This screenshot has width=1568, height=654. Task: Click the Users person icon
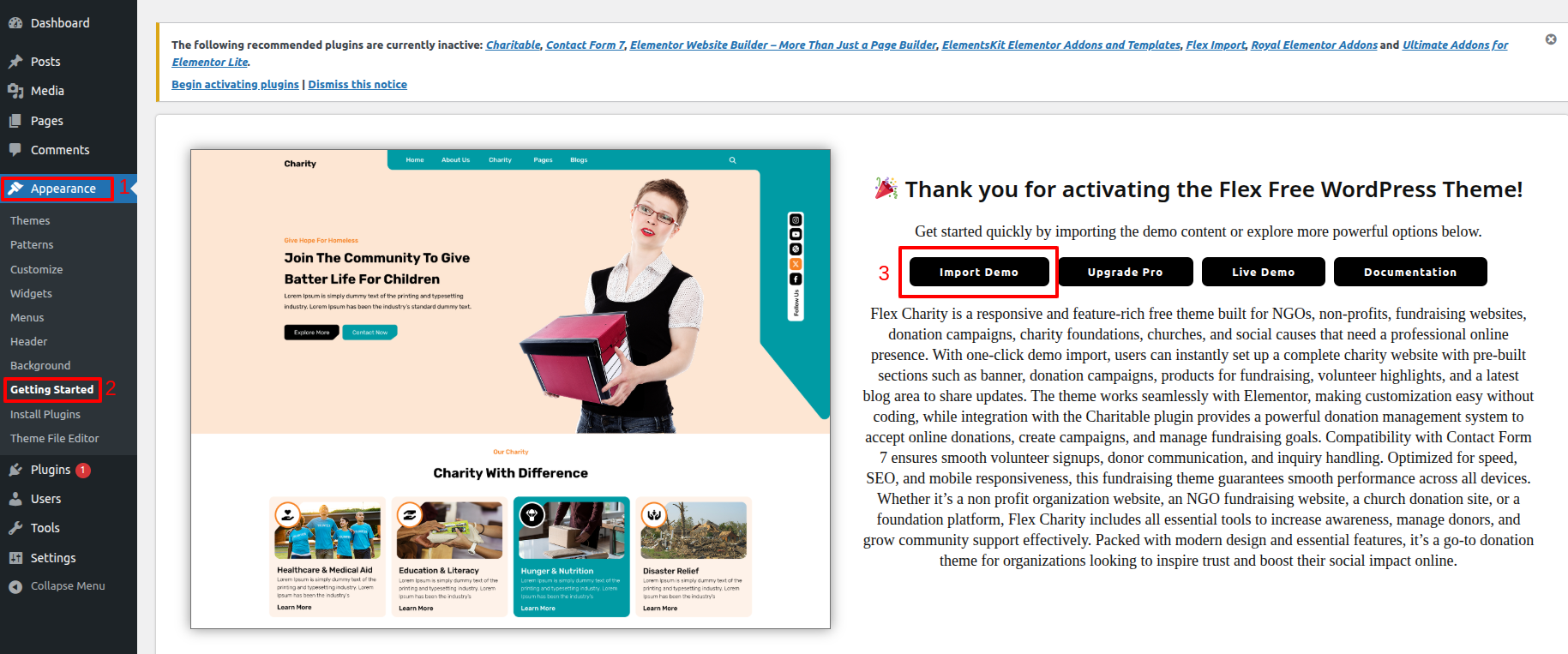pyautogui.click(x=15, y=499)
